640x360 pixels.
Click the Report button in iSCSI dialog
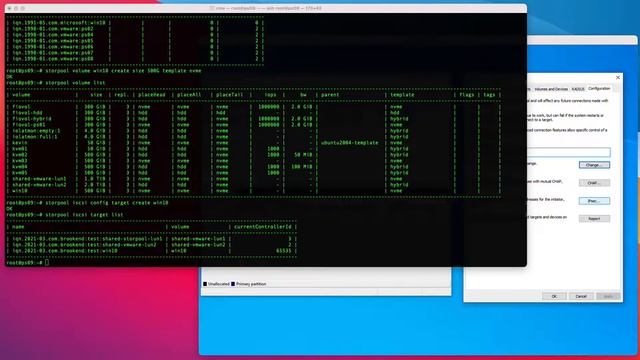tap(594, 219)
